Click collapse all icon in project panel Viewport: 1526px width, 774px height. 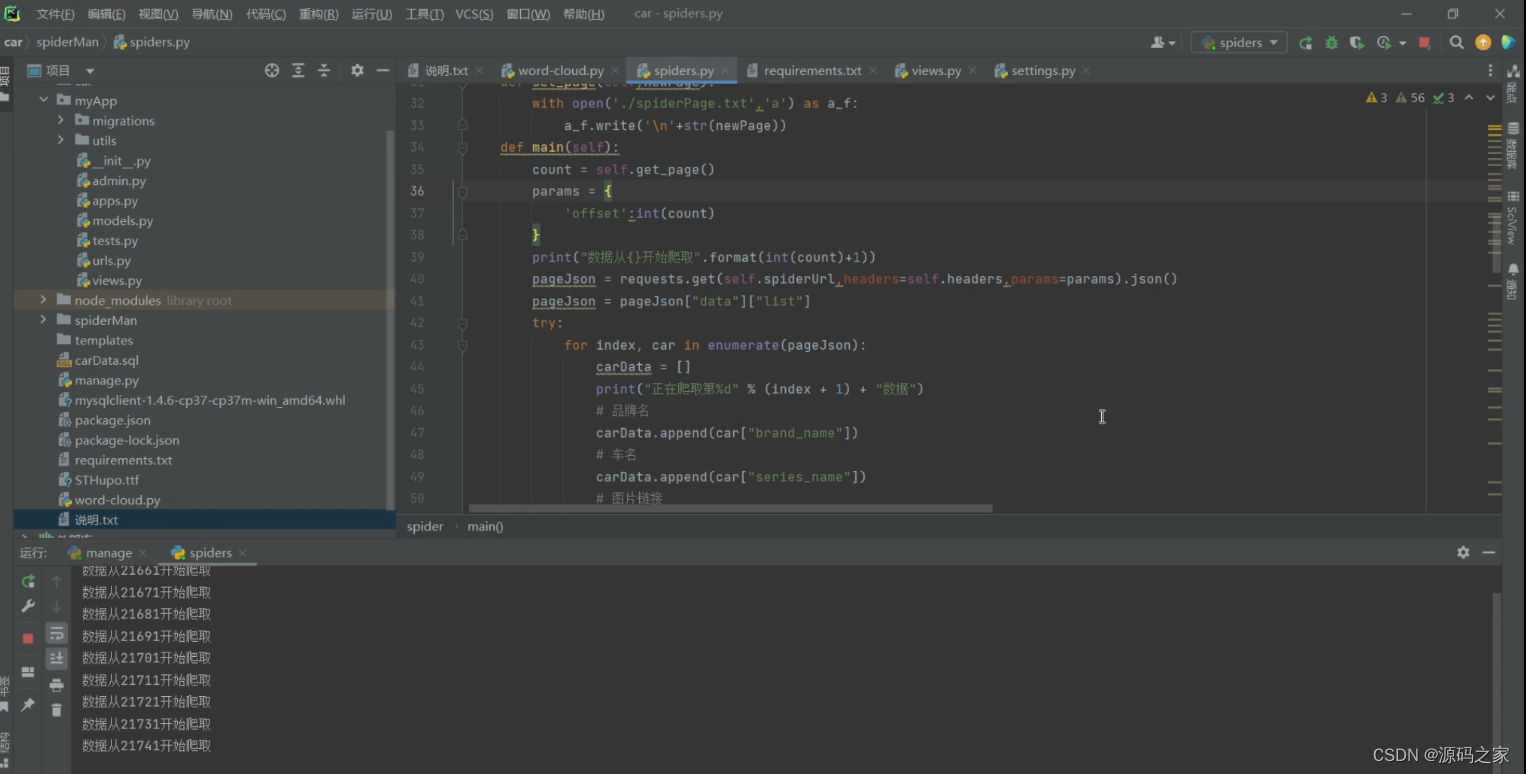(324, 70)
